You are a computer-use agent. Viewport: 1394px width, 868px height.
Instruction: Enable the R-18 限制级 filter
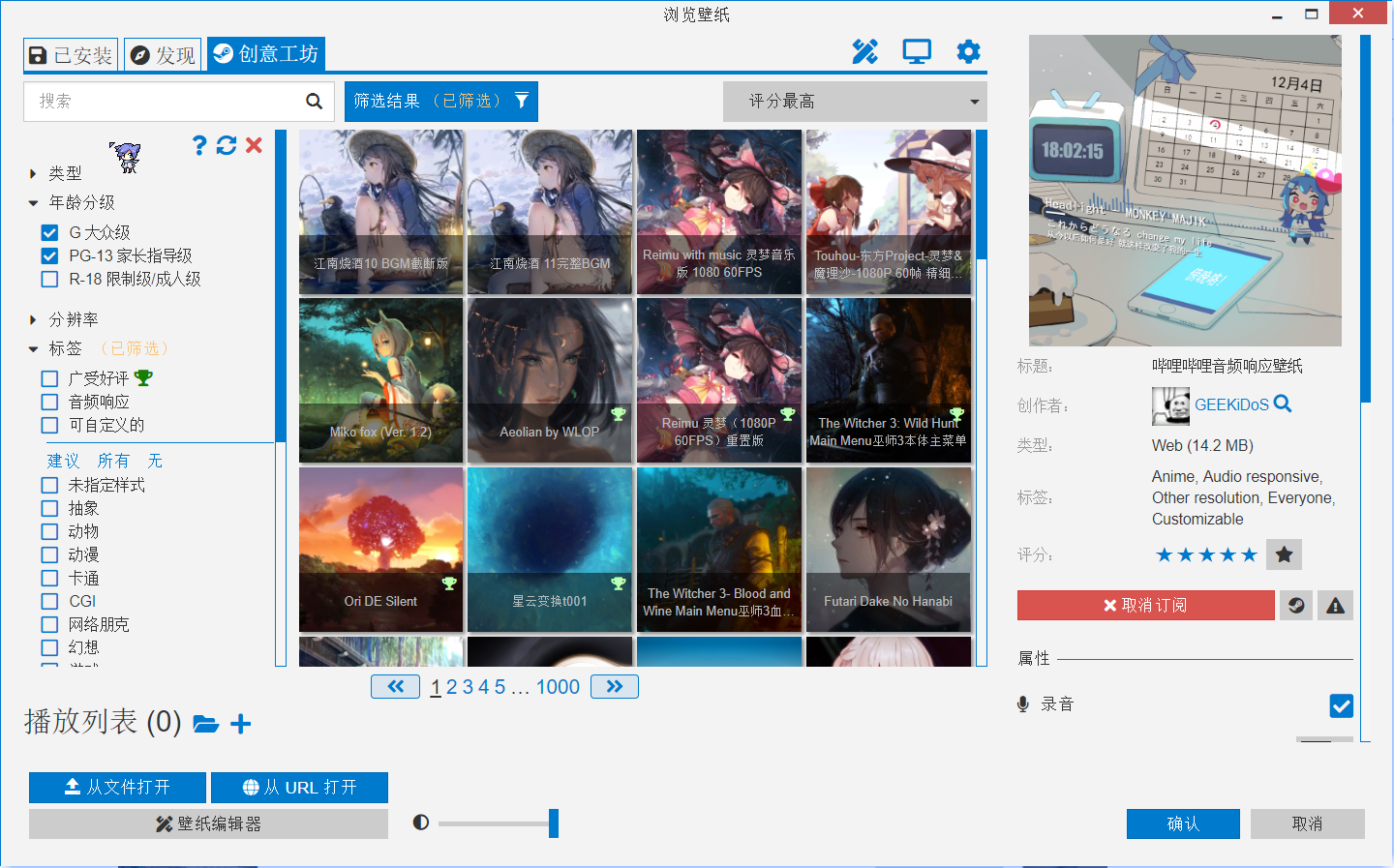(49, 279)
